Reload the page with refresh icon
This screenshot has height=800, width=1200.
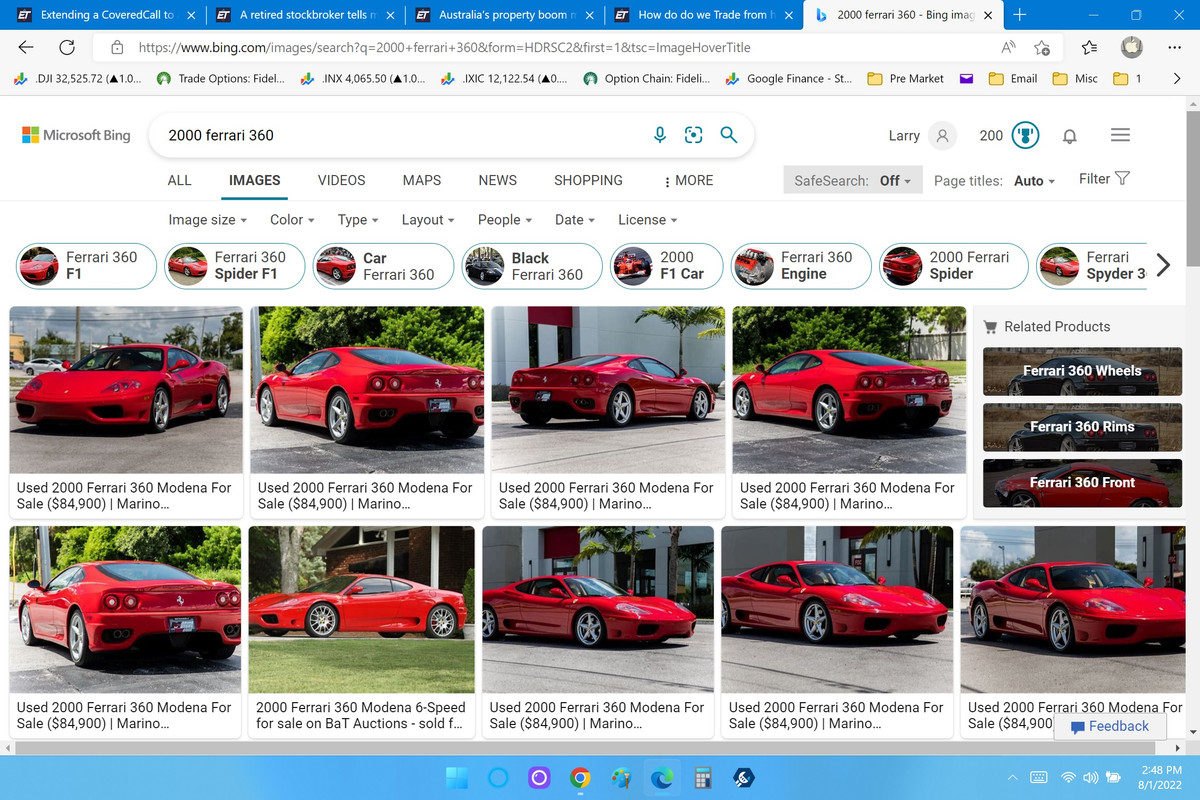68,47
